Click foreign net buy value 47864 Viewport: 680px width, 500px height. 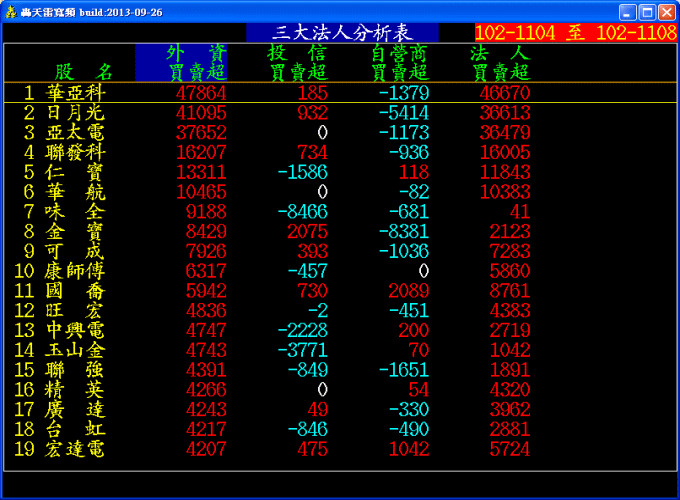click(x=201, y=93)
